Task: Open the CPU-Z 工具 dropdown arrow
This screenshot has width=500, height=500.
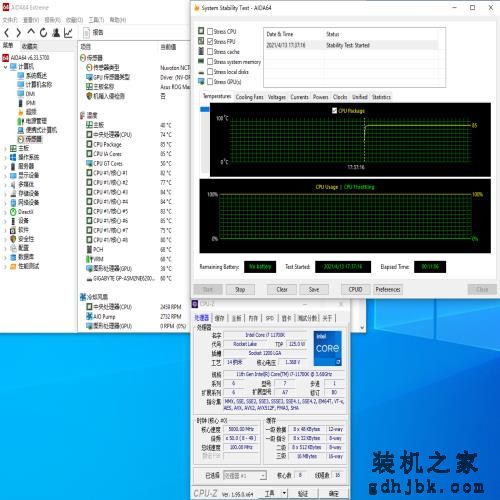Action: pyautogui.click(x=284, y=493)
